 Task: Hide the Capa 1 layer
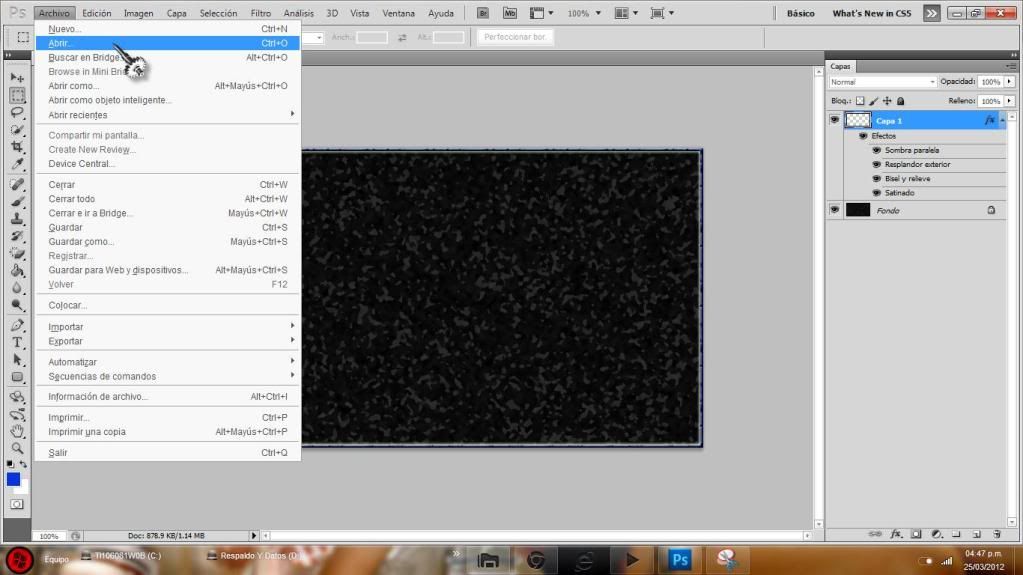(x=834, y=120)
